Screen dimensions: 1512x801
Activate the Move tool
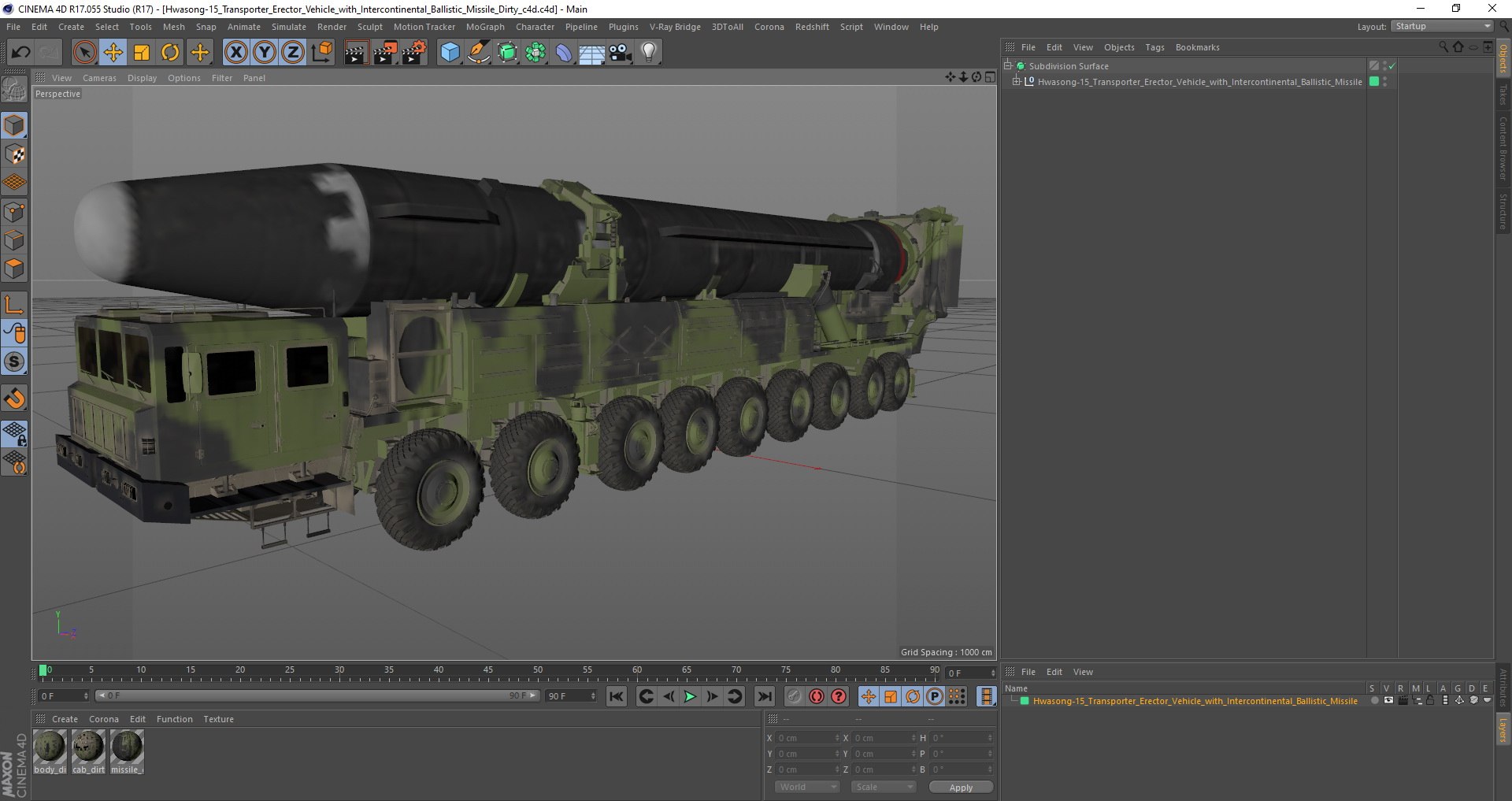[x=113, y=53]
